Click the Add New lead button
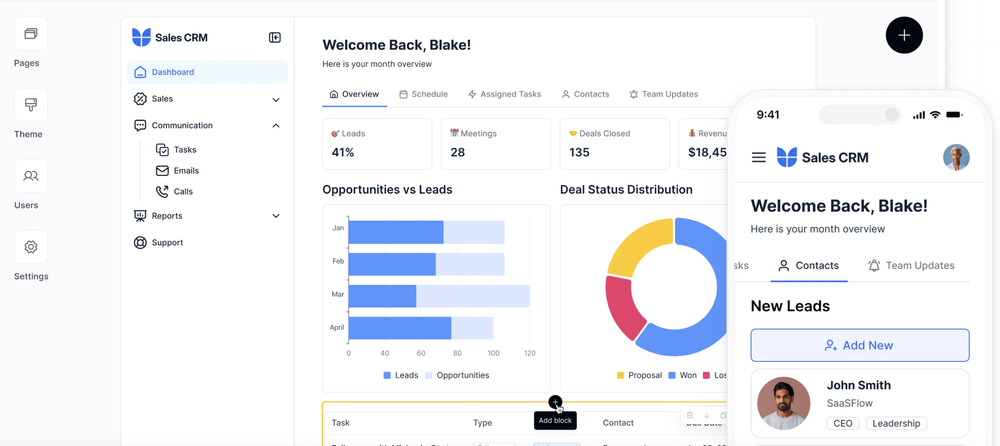The image size is (1000, 446). click(x=860, y=345)
